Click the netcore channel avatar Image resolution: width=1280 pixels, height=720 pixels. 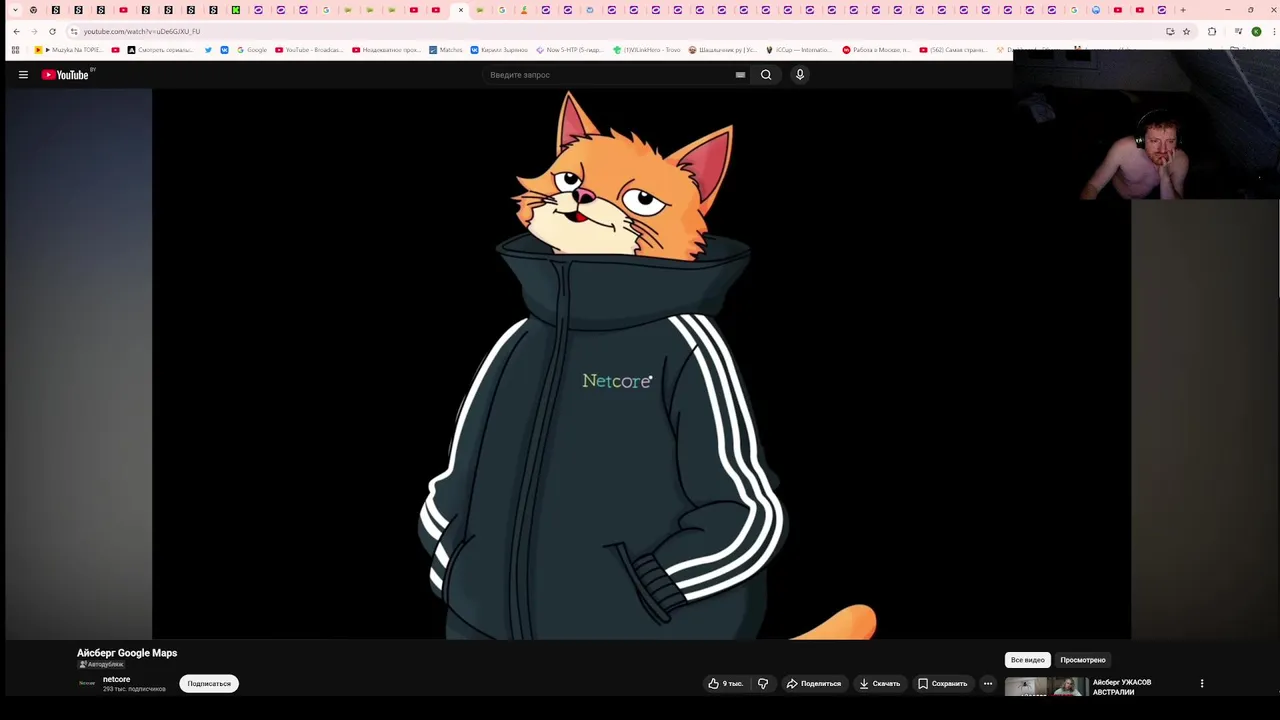[87, 683]
